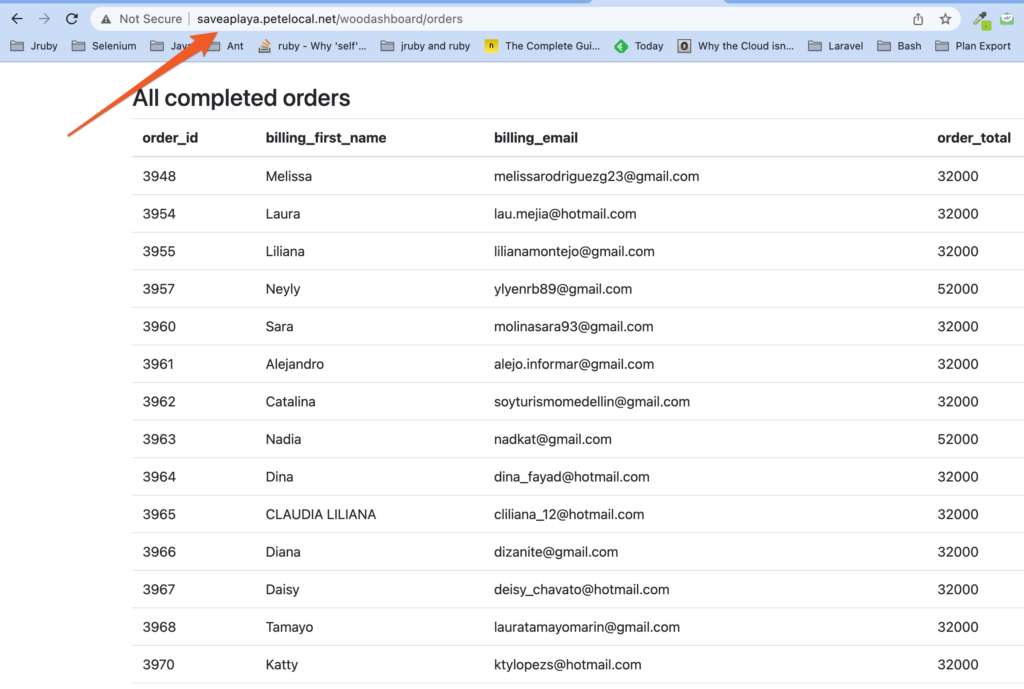Open the Bash bookmarks folder
Screen dimensions: 1024x689
[x=899, y=46]
